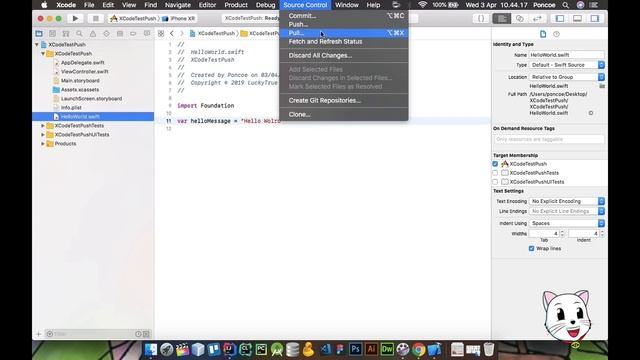Click the Stop button in toolbar
Viewport: 640px width, 360px height.
(x=96, y=18)
